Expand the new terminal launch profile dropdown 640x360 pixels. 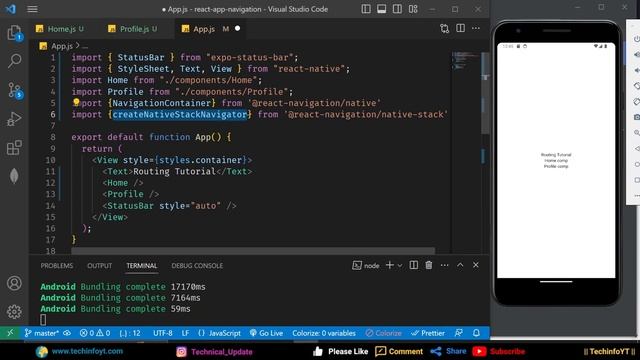point(400,265)
